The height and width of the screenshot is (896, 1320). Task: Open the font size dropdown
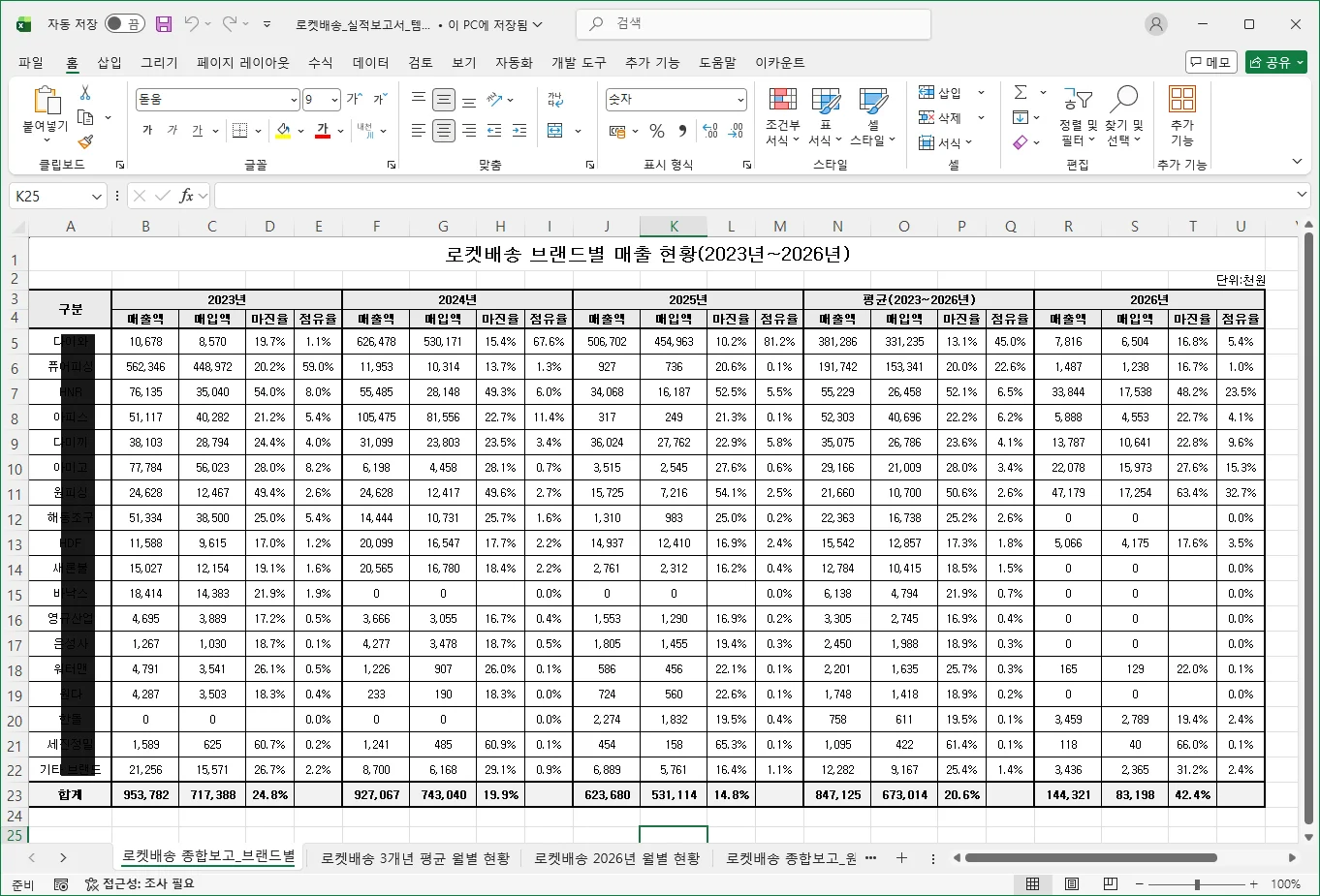pyautogui.click(x=334, y=99)
